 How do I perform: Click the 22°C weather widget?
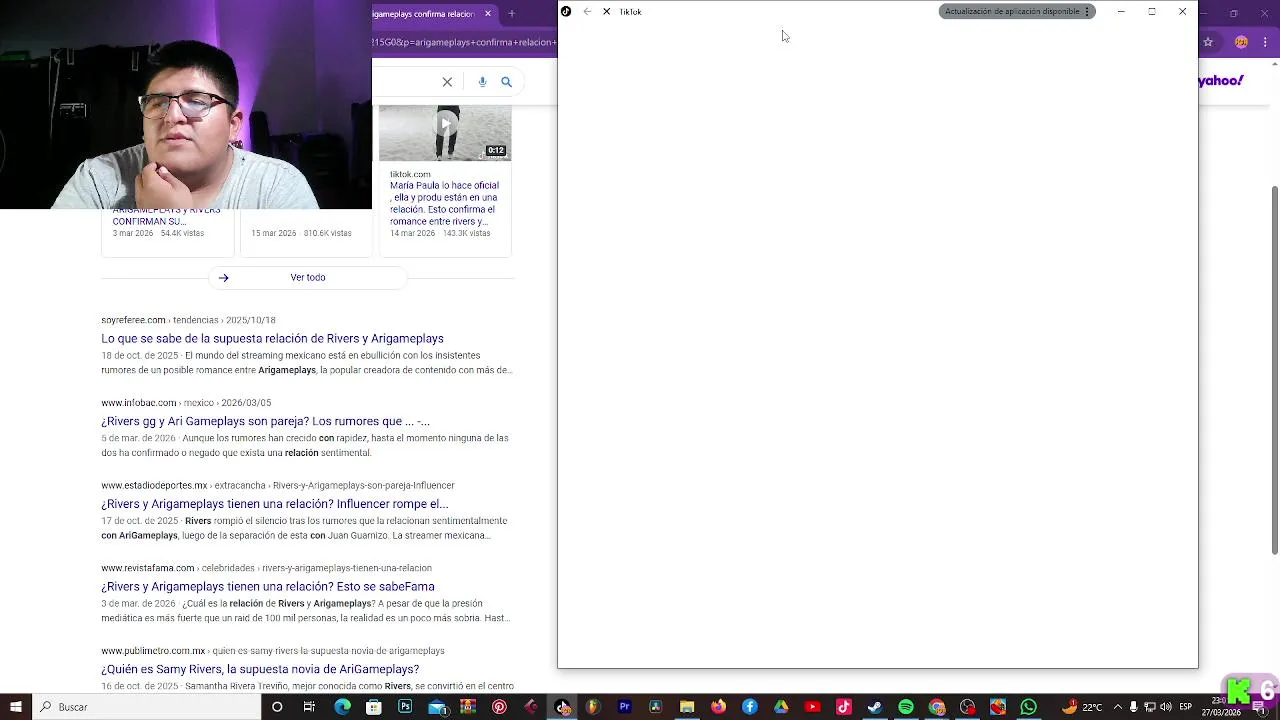pyautogui.click(x=1082, y=707)
